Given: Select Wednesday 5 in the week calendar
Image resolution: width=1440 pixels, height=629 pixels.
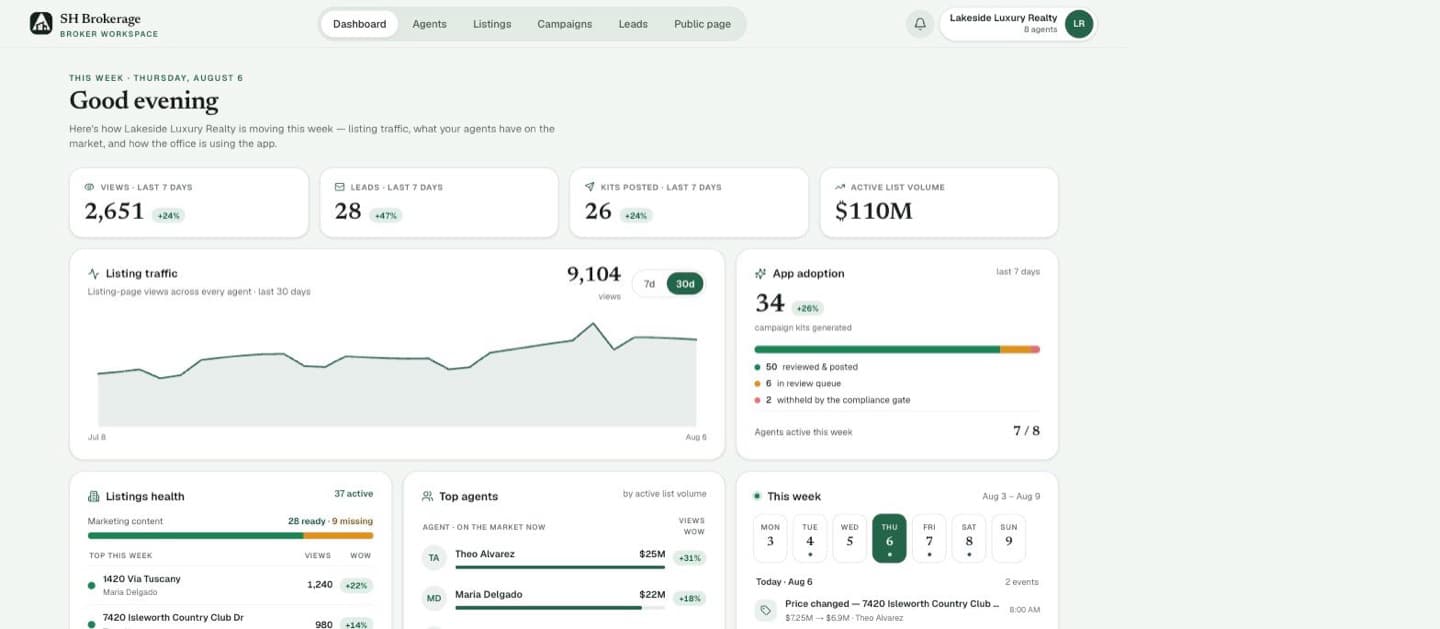Looking at the screenshot, I should 850,538.
